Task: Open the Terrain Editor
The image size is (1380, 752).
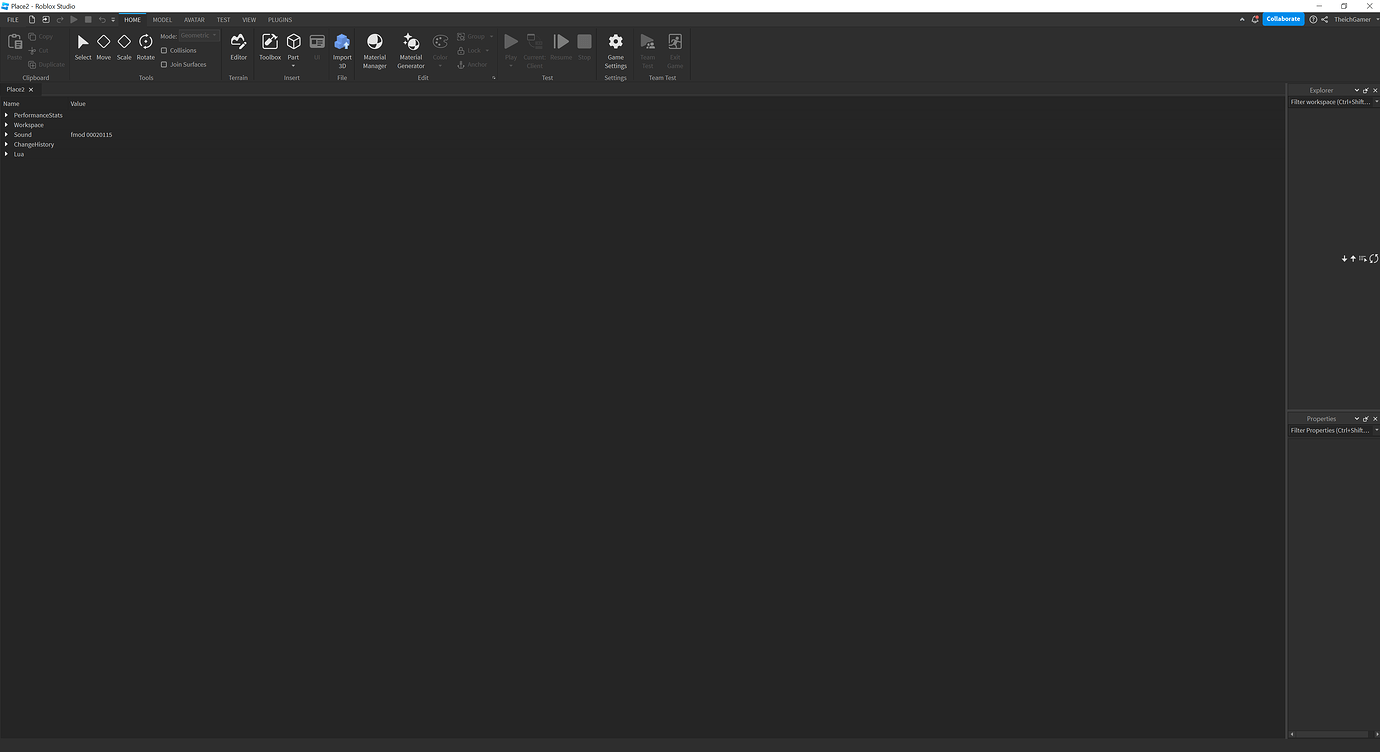Action: (x=238, y=46)
